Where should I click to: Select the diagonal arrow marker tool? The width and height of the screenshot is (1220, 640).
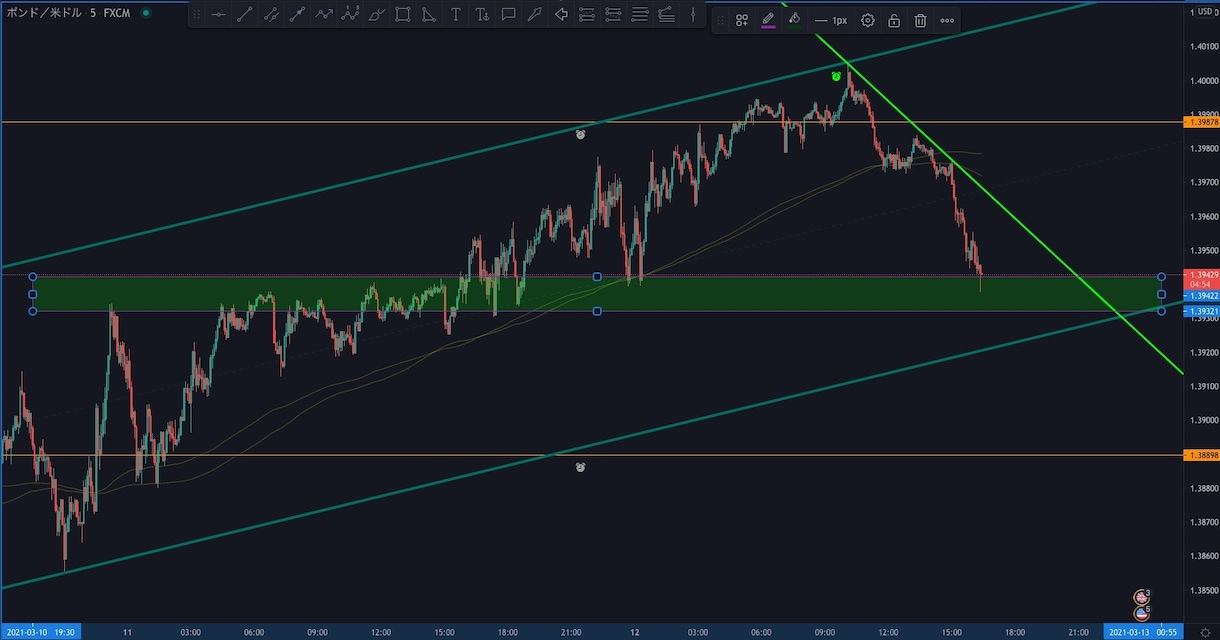tap(535, 15)
